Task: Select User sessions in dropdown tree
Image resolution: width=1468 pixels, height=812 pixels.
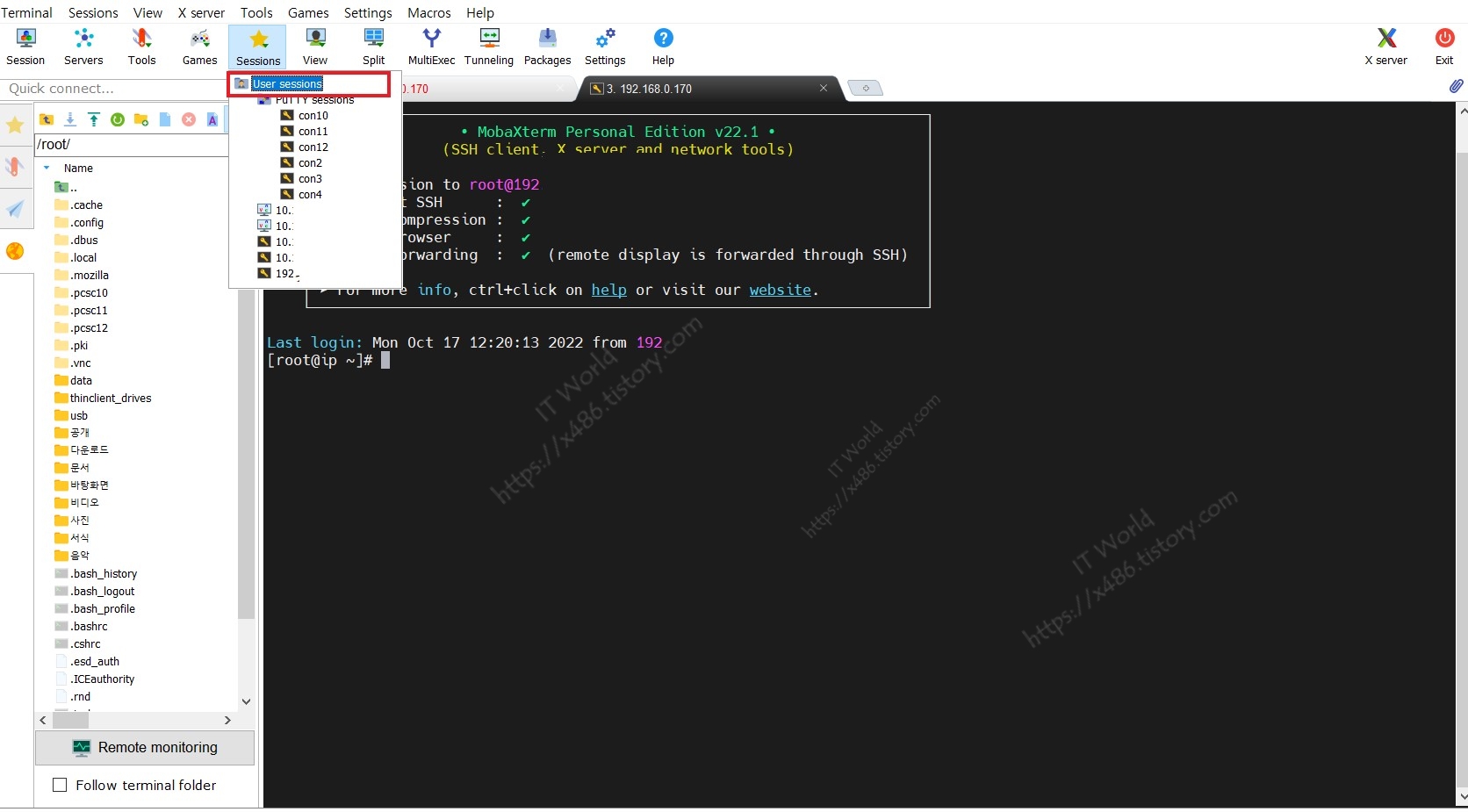Action: 287,83
